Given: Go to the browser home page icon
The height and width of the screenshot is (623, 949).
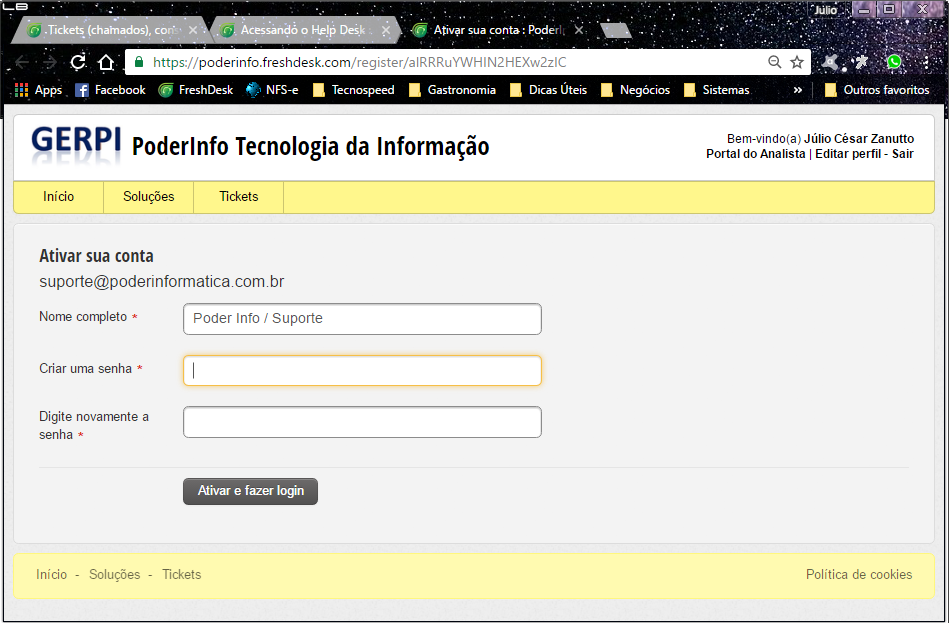Looking at the screenshot, I should tap(106, 62).
